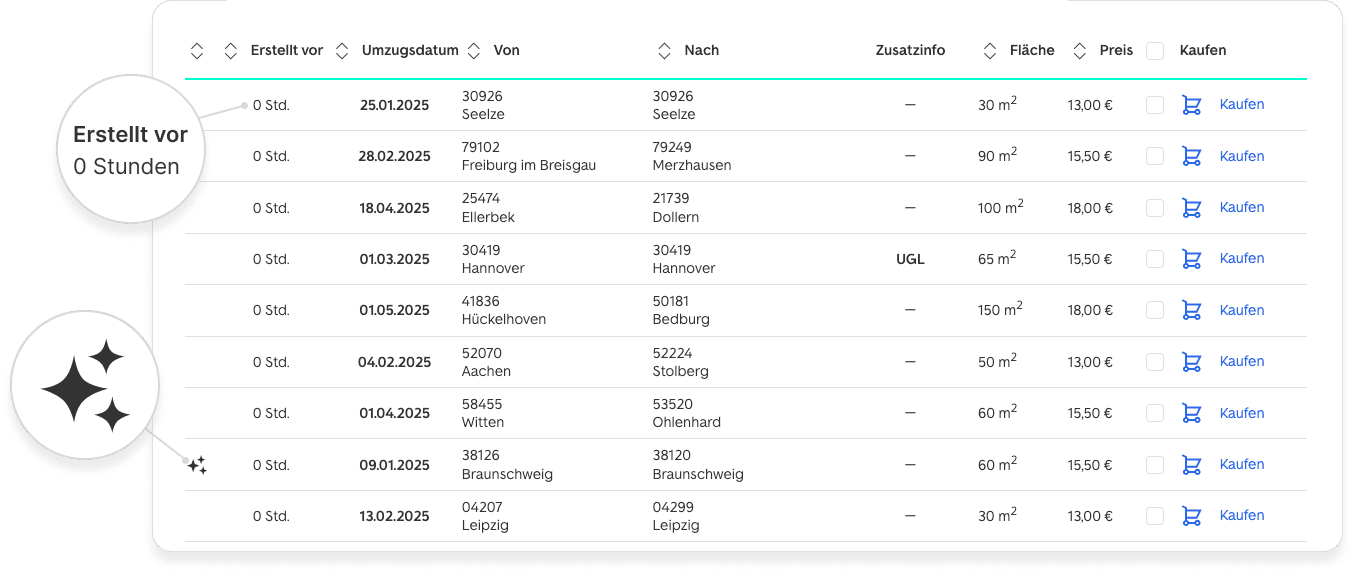Sort by Fläche column arrows

click(x=990, y=51)
